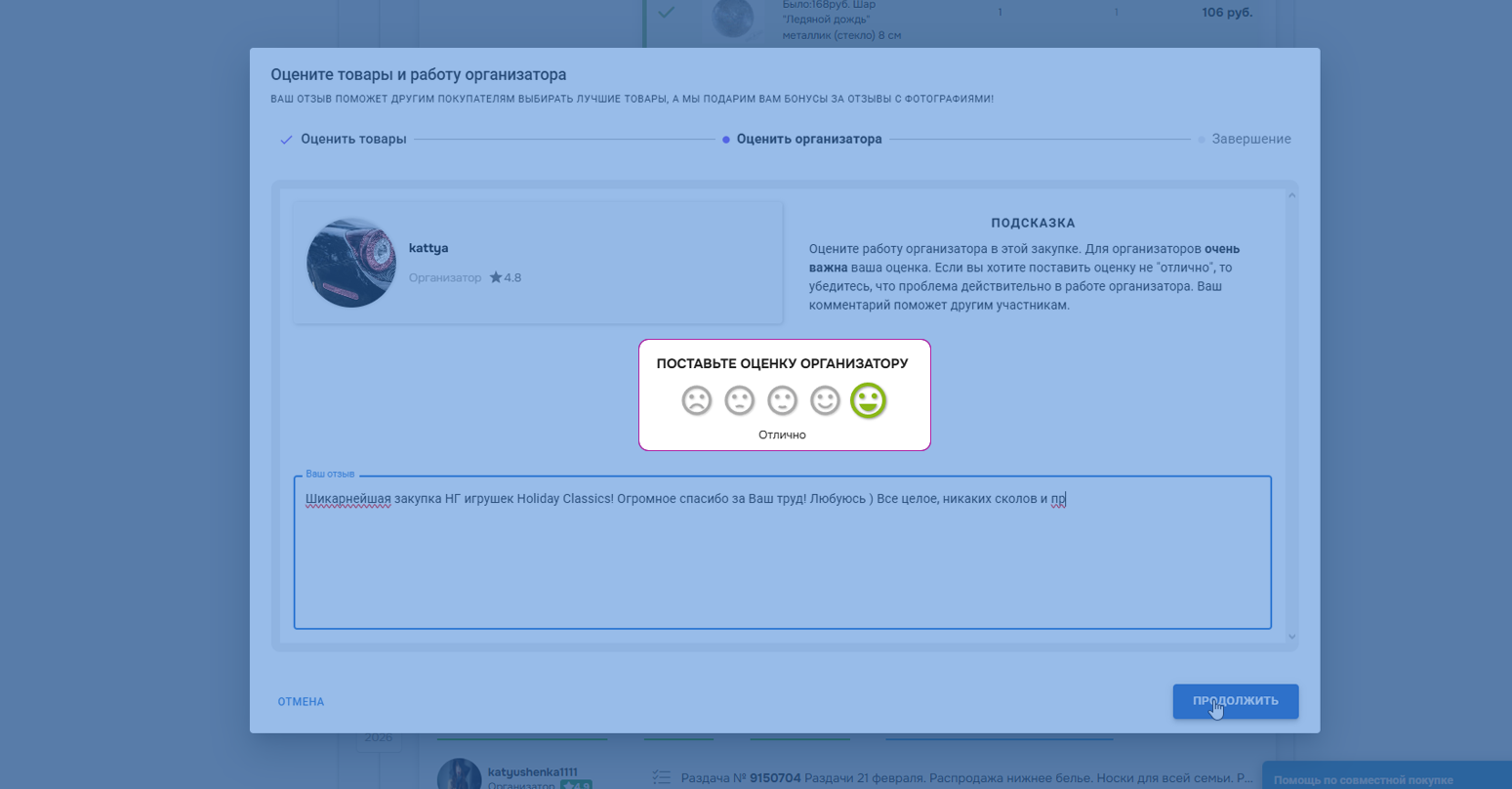Image resolution: width=1512 pixels, height=789 pixels.
Task: Click the scroll up arrow in the dialog
Action: tap(1291, 195)
